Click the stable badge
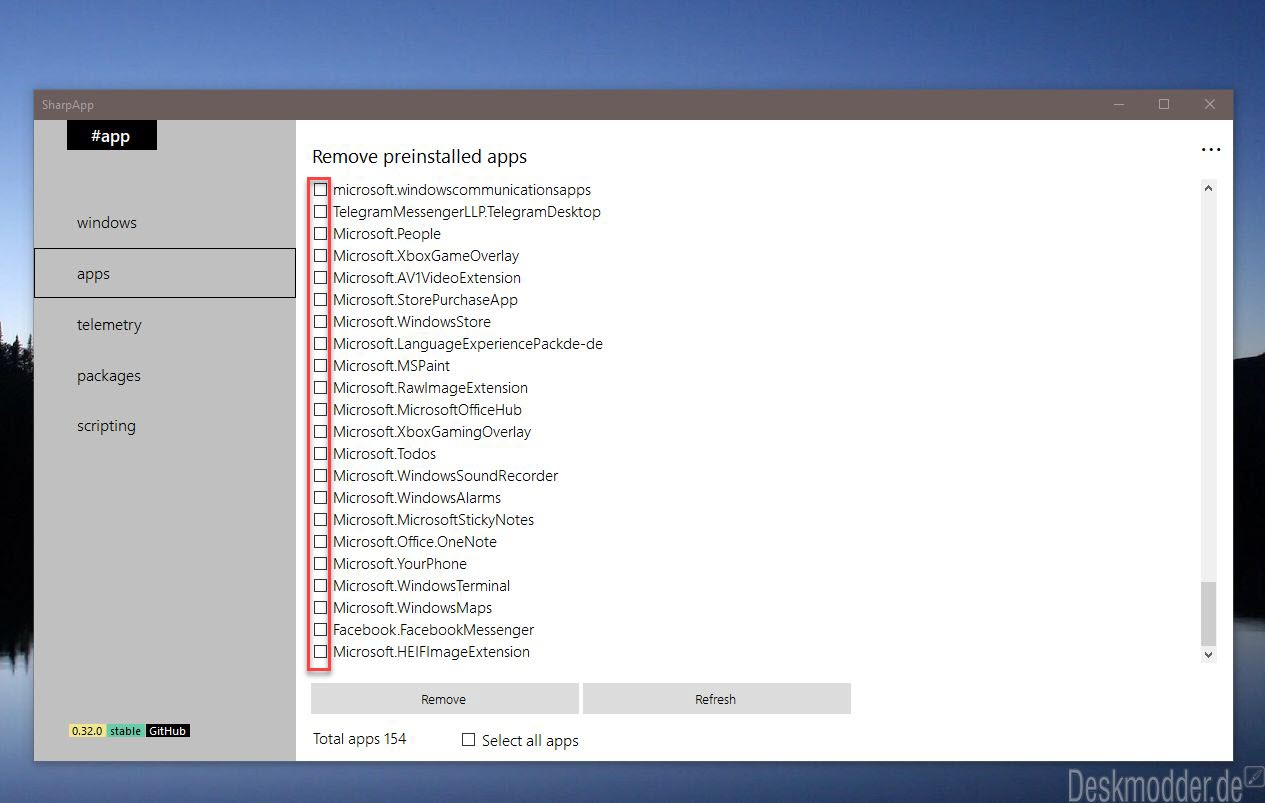 [x=125, y=731]
